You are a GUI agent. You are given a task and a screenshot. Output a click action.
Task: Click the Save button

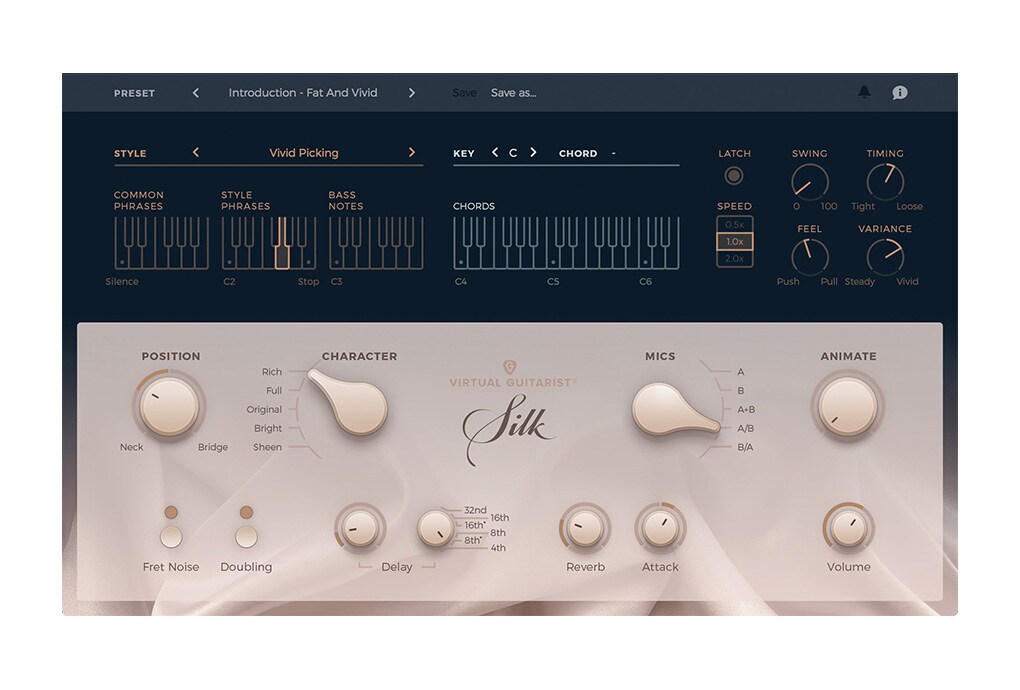click(x=464, y=93)
